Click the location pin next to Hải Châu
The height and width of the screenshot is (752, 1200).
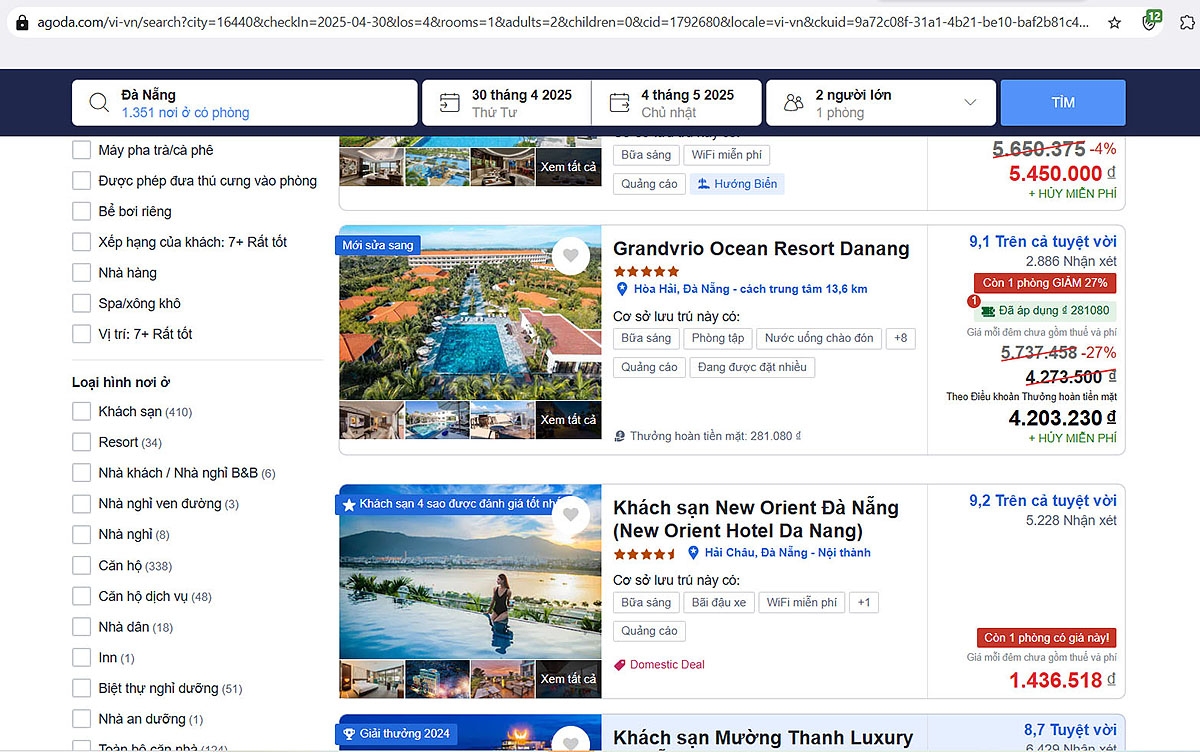click(x=693, y=552)
